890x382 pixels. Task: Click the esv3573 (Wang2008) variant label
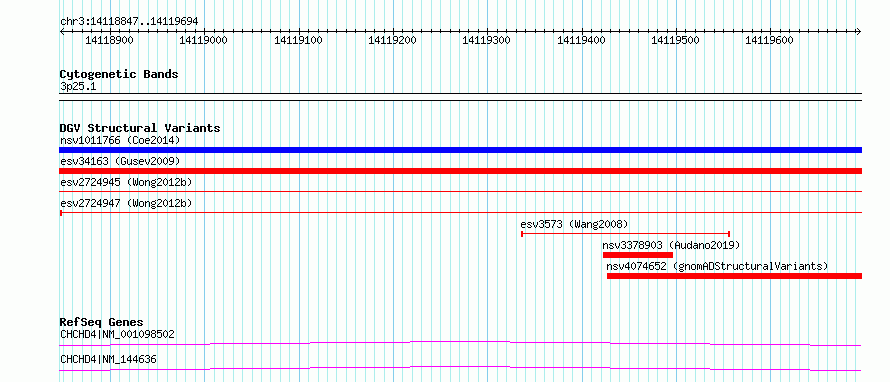574,224
